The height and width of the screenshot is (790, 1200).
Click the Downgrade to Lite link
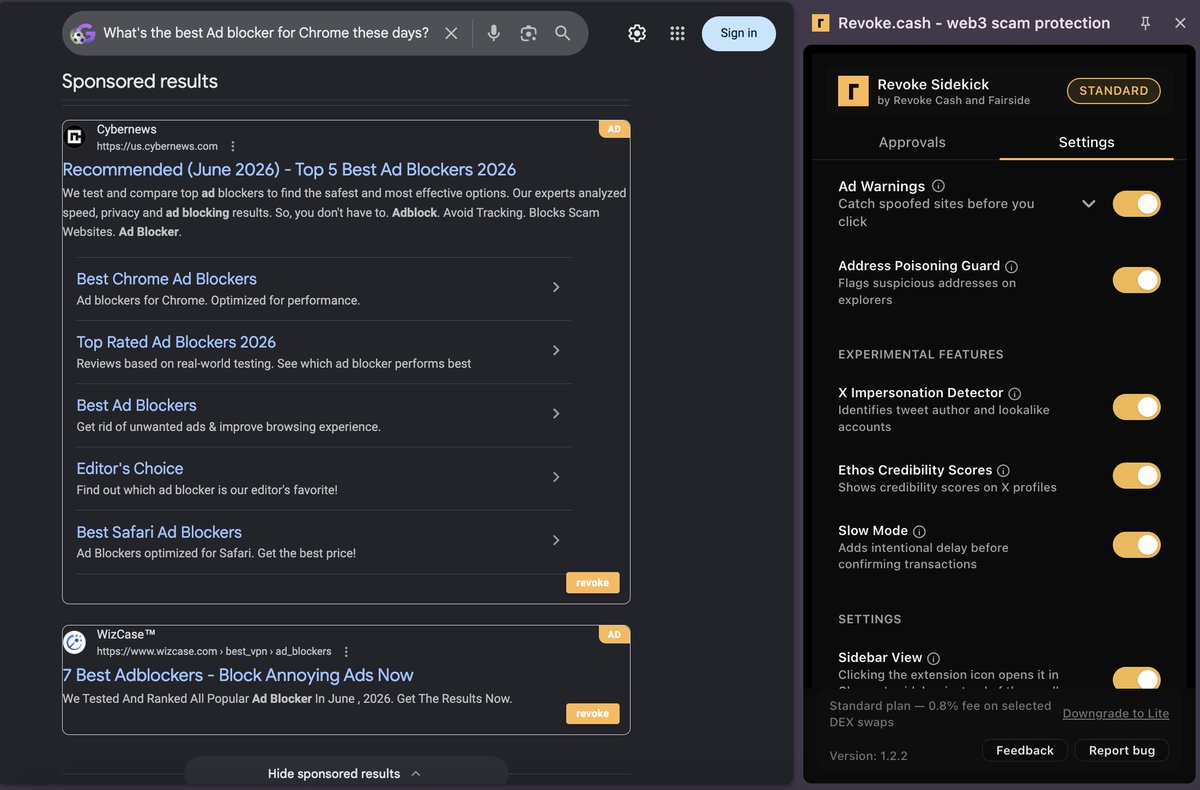coord(1116,713)
